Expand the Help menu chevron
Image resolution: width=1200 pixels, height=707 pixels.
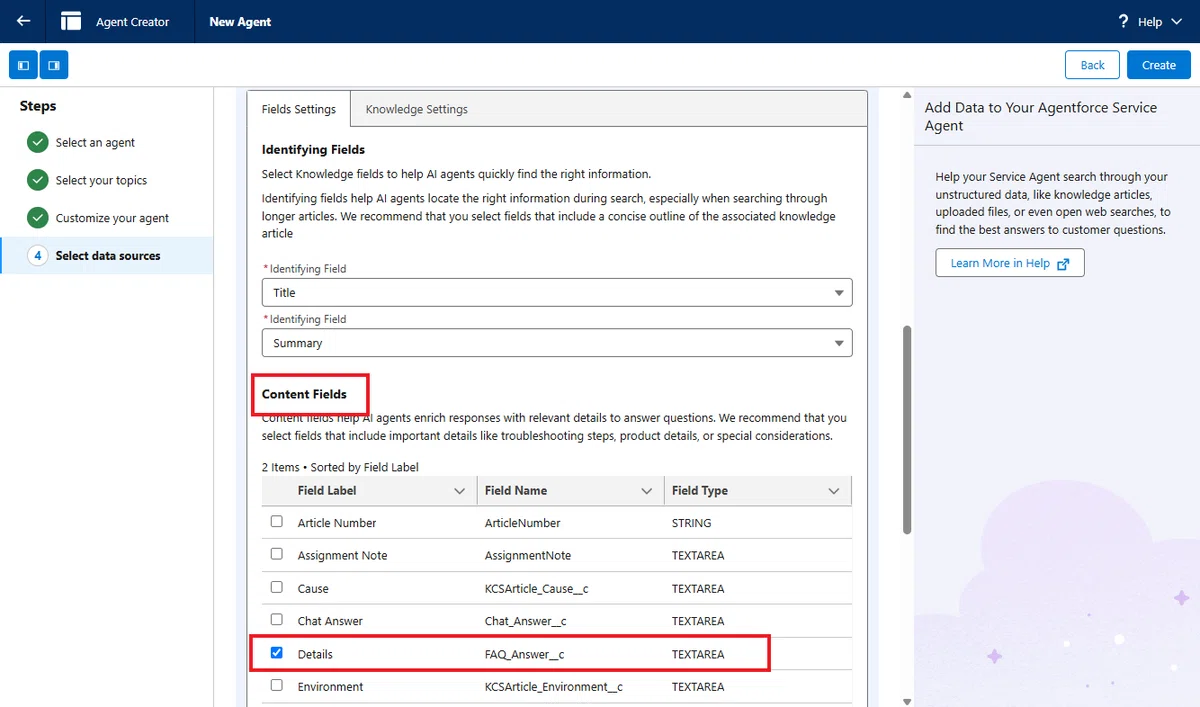tap(1176, 21)
